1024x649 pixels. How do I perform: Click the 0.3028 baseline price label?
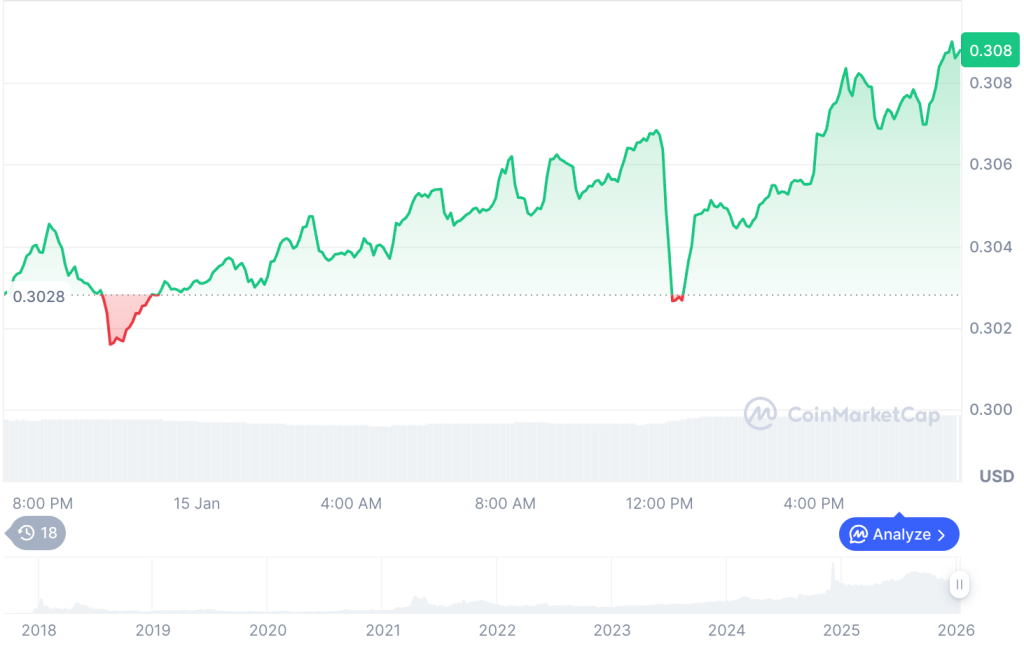(39, 296)
